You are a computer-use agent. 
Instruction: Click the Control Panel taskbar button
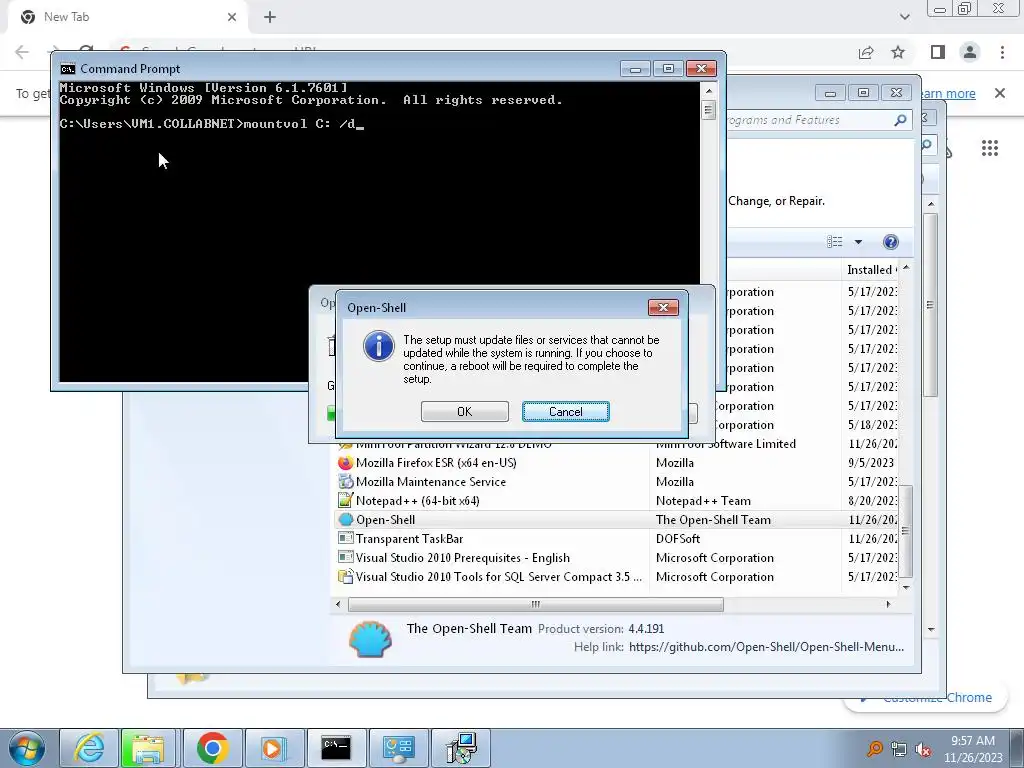coord(398,748)
